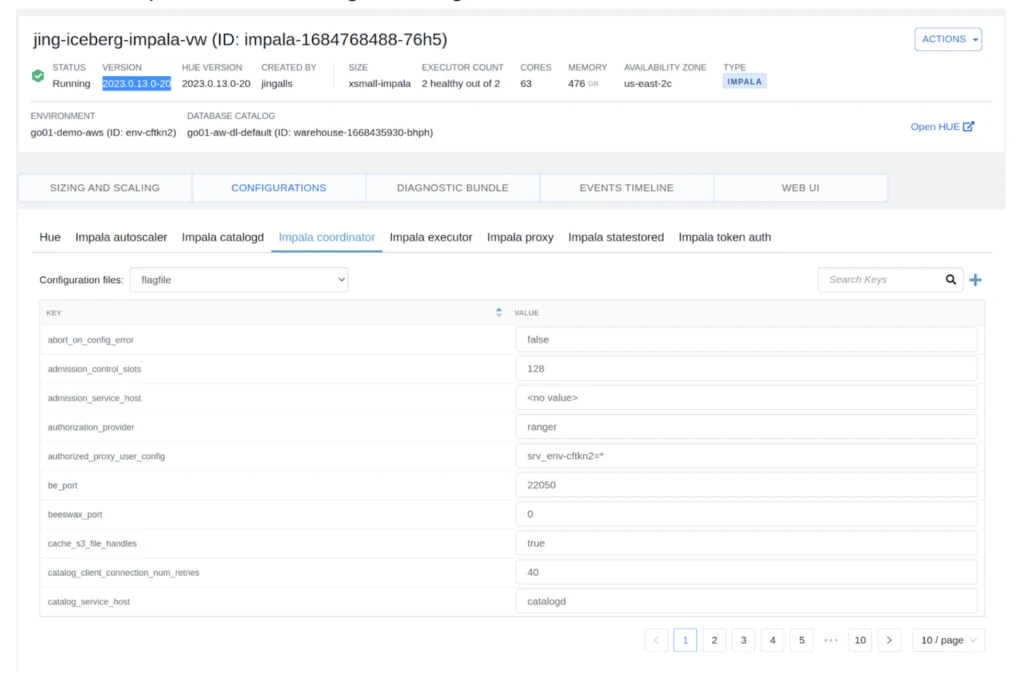The image size is (1024, 682).
Task: Click the previous page arrow in pagination
Action: coord(656,640)
